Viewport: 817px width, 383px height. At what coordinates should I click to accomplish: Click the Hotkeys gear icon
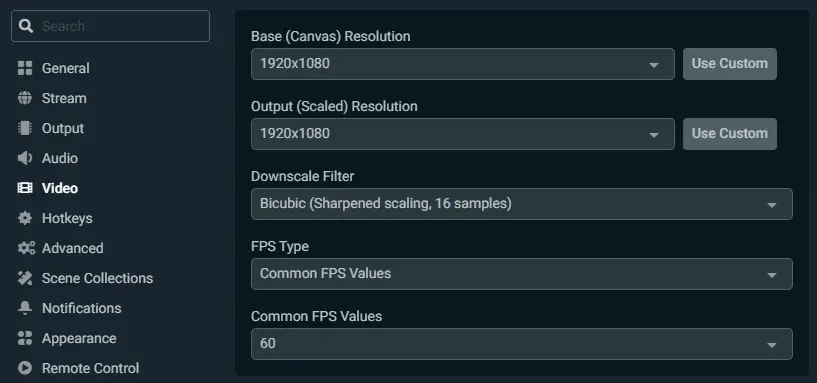pos(24,218)
